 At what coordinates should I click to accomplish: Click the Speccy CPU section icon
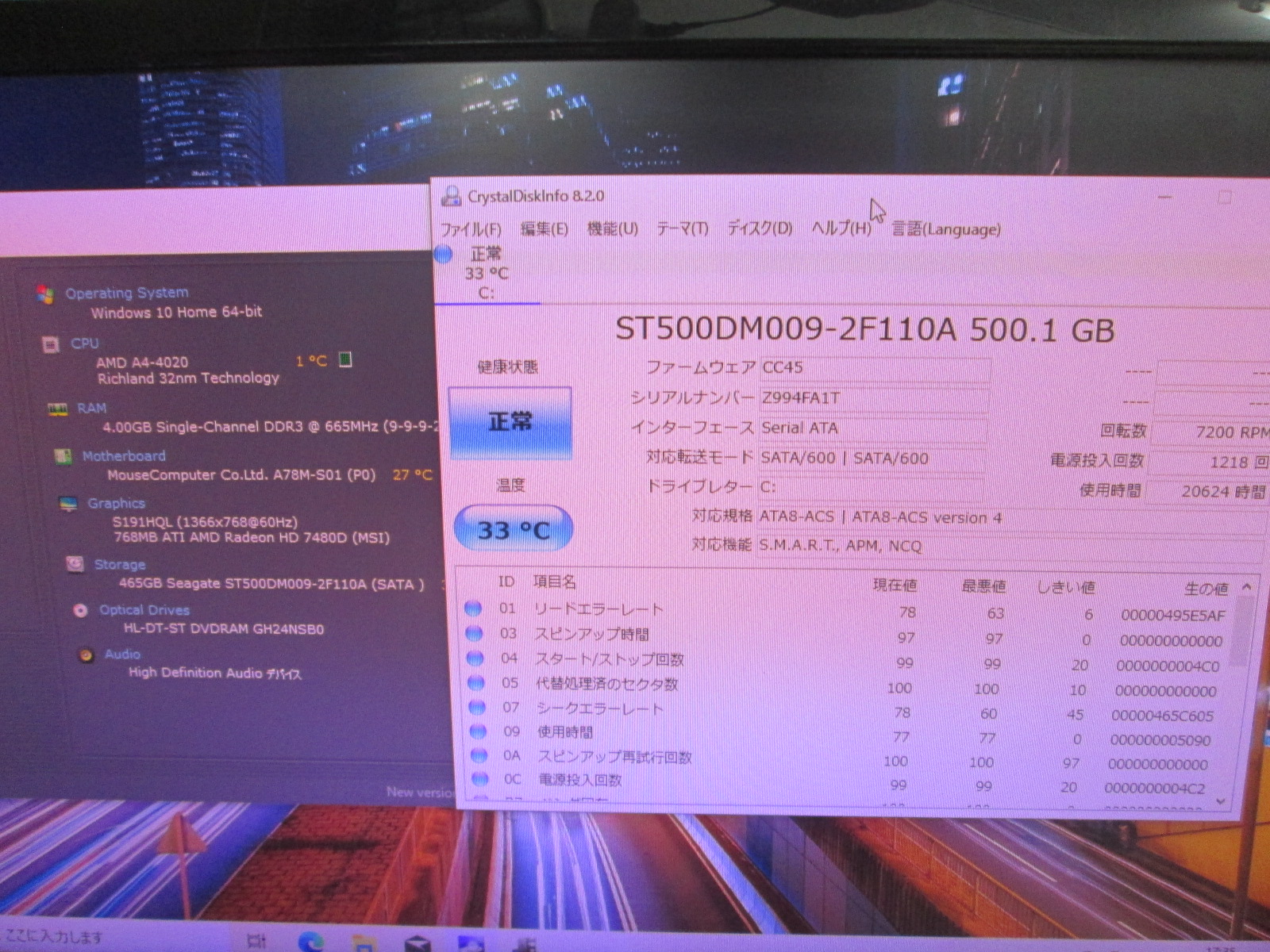pyautogui.click(x=51, y=344)
